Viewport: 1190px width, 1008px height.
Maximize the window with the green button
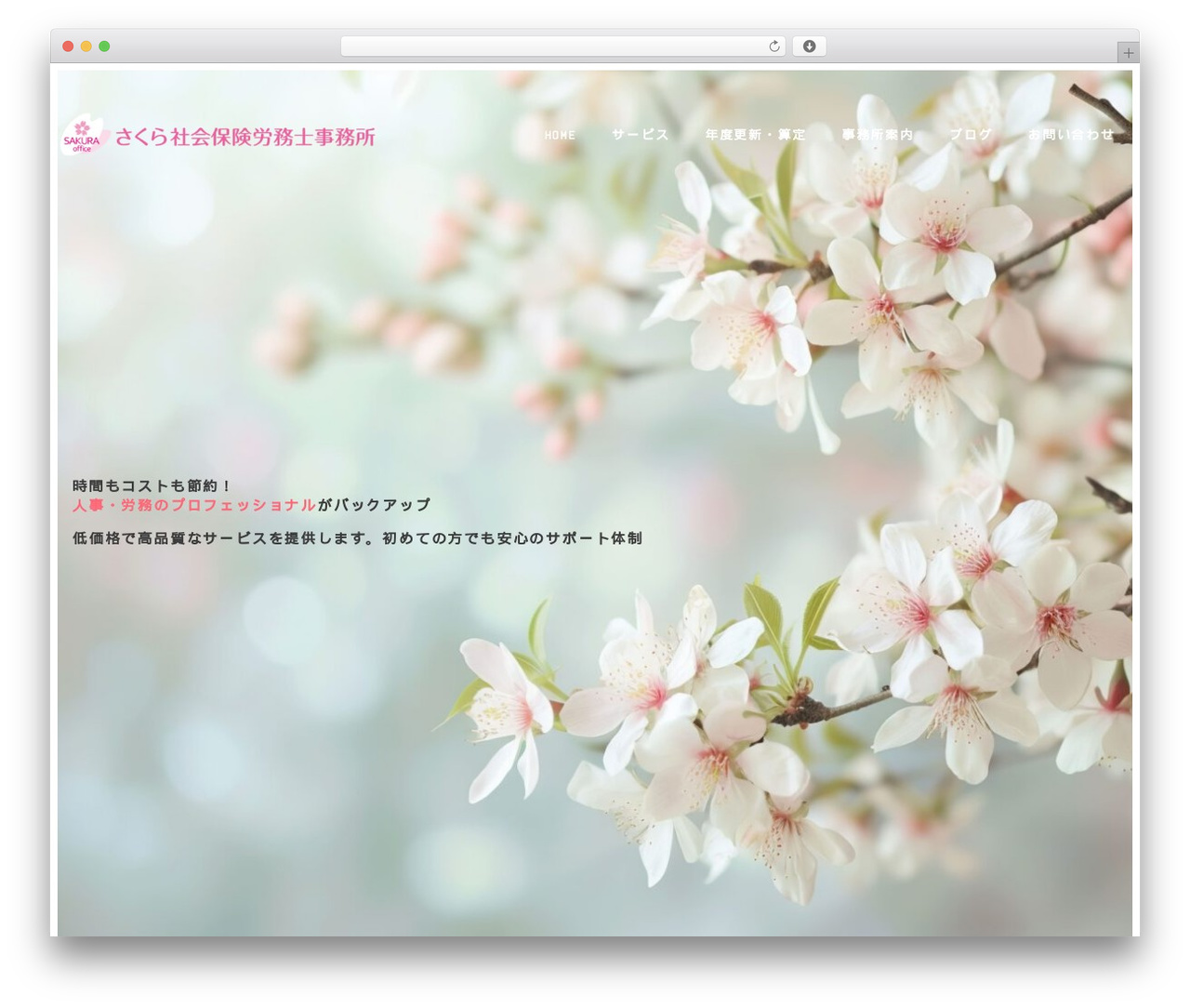[x=104, y=46]
